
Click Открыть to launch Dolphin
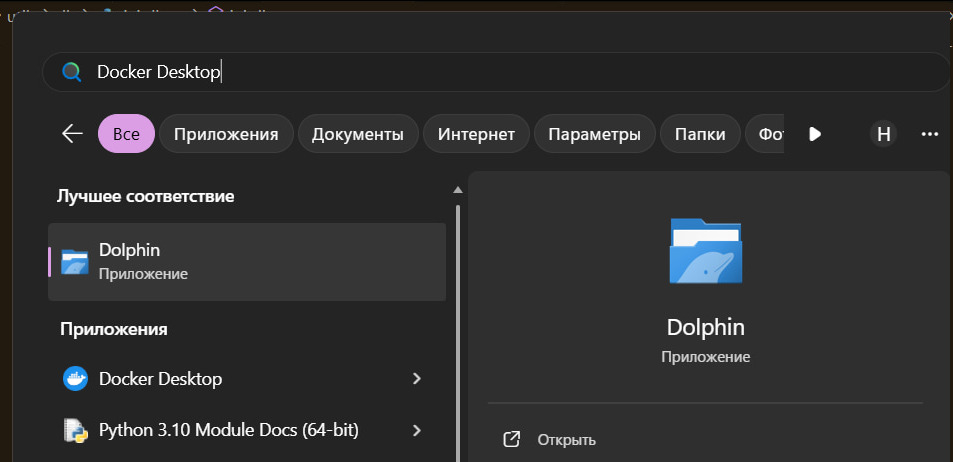[x=566, y=439]
